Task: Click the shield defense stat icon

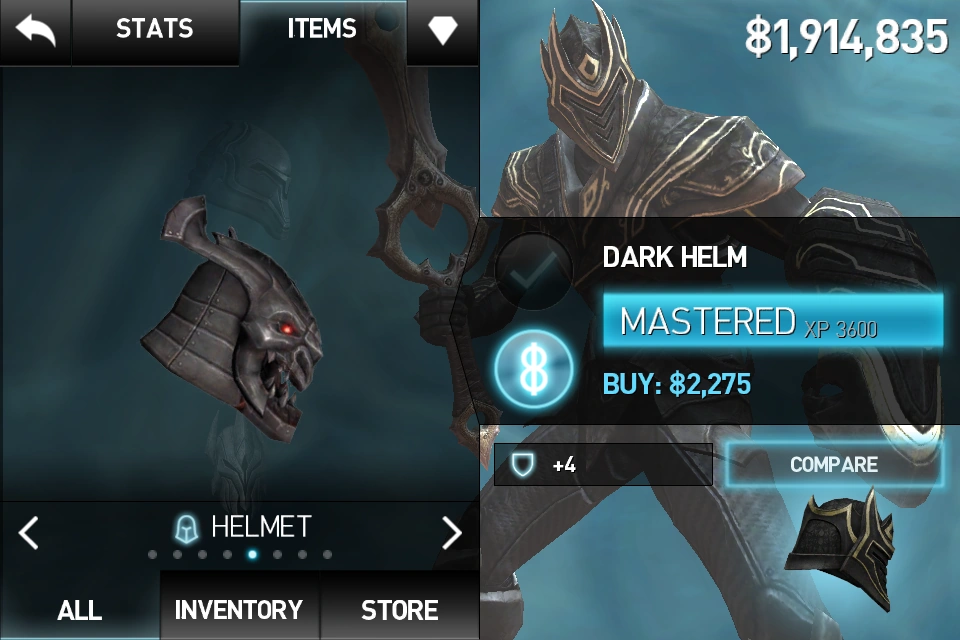Action: 522,465
